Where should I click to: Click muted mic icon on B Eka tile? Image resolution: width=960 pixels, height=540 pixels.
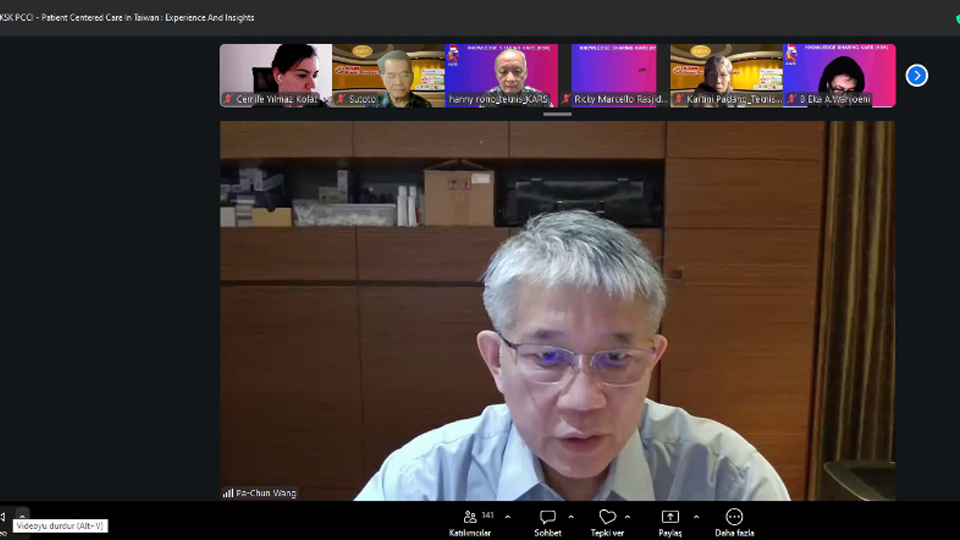(x=792, y=99)
